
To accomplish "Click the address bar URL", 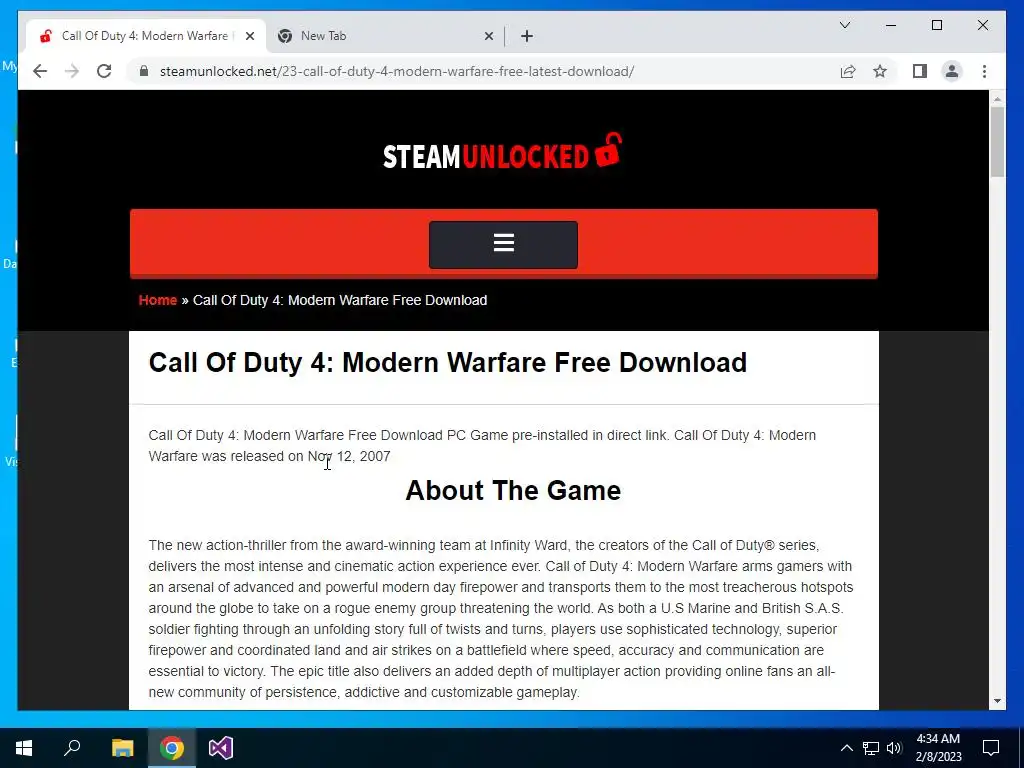I will (396, 71).
